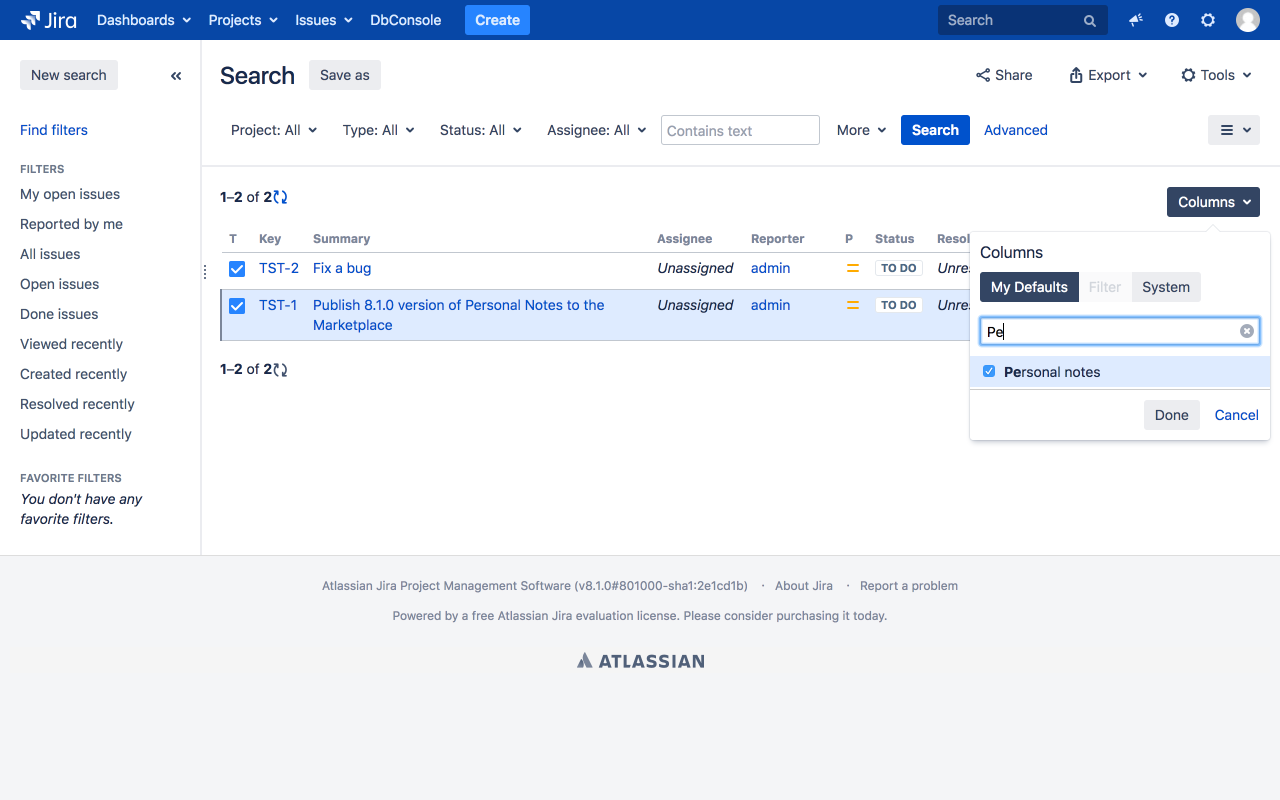Refresh results icon above the issue table
Viewport: 1280px width, 800px height.
click(x=281, y=197)
